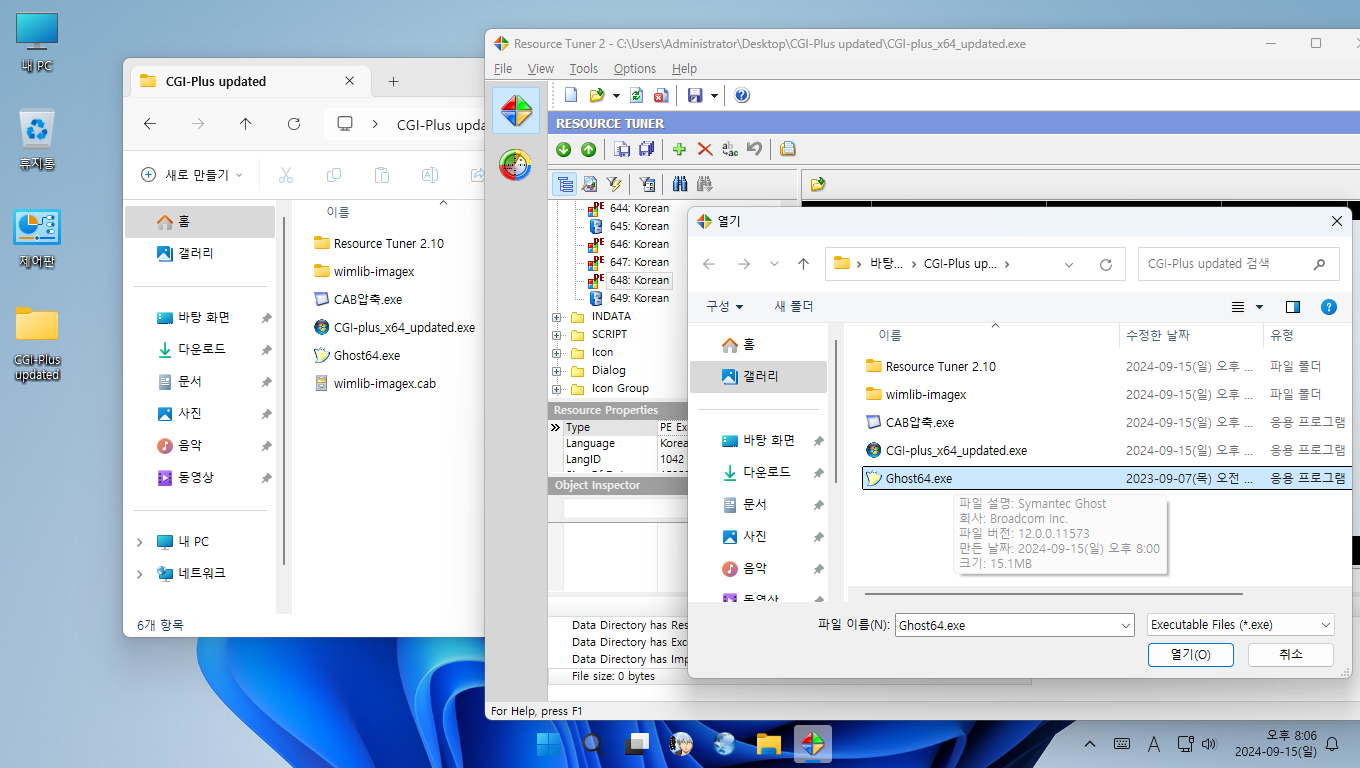
Task: Open the File menu in Resource Tuner
Action: 503,68
